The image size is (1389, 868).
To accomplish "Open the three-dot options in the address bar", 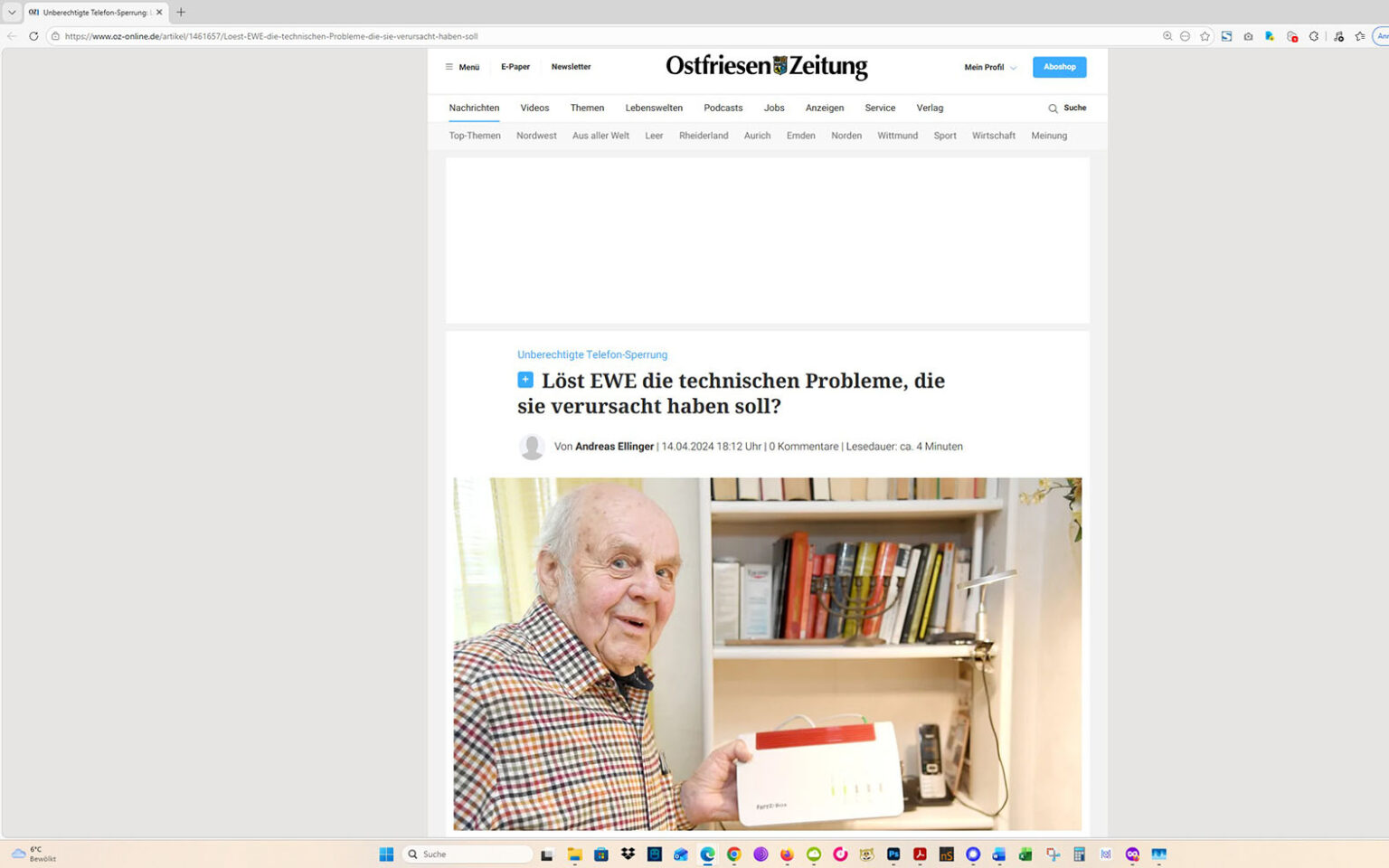I will pos(1185,36).
